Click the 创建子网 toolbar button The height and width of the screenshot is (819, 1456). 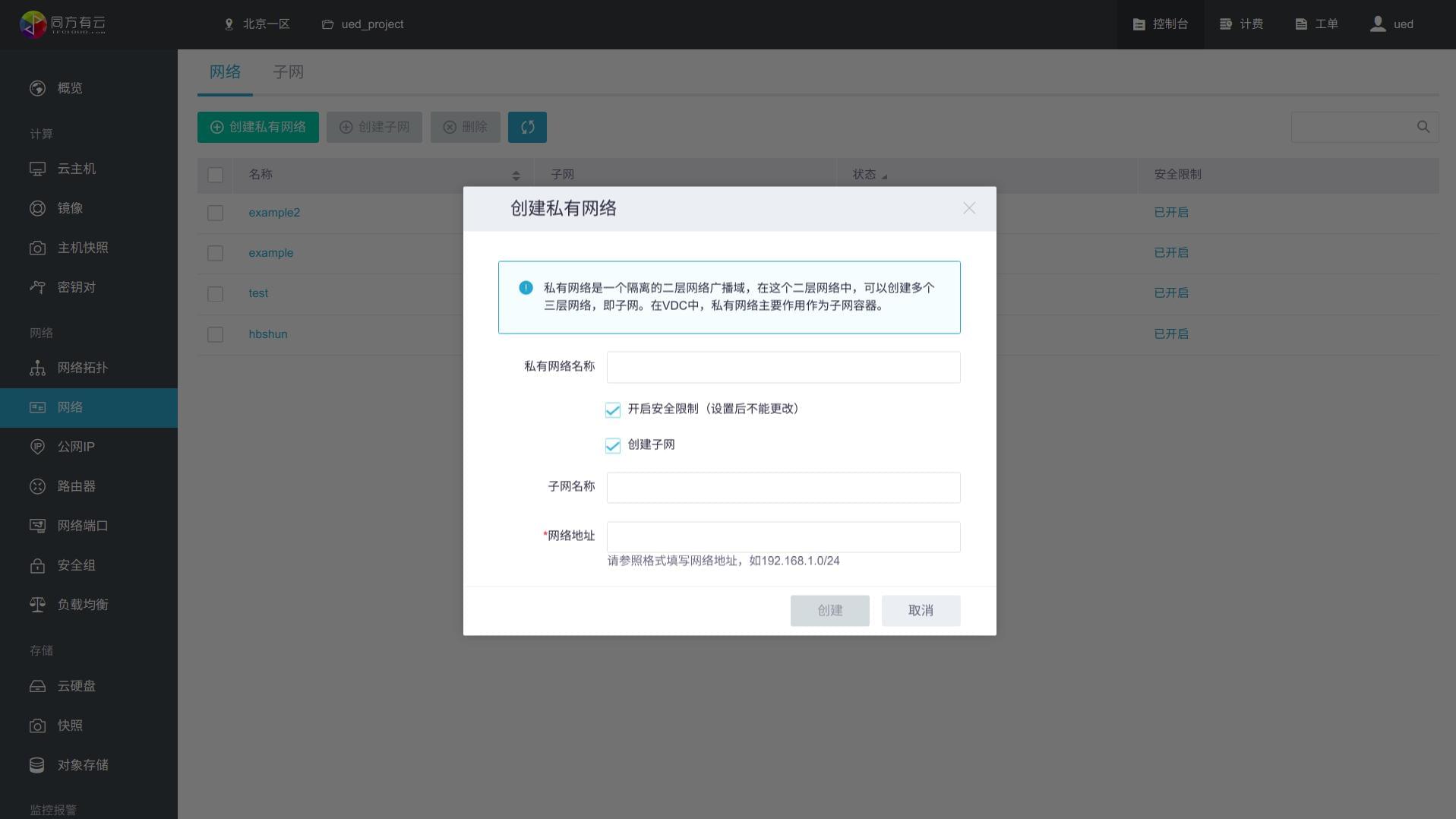coord(374,127)
